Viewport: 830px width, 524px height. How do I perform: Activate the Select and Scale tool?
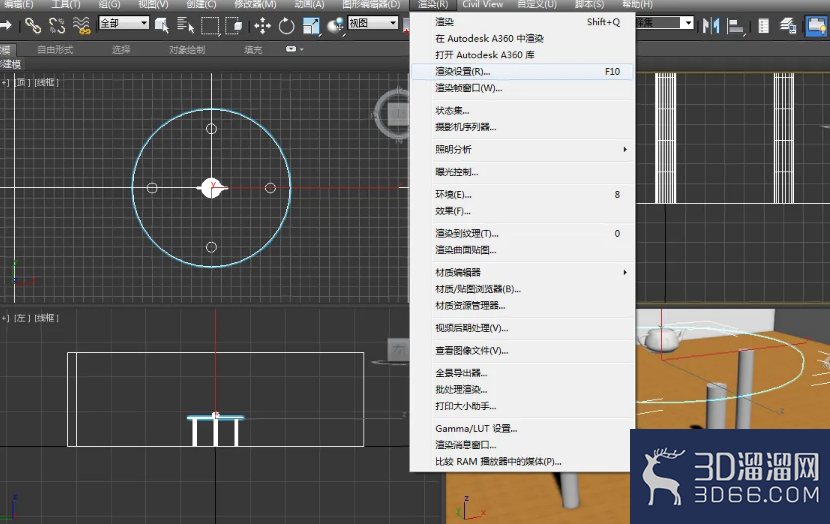311,25
